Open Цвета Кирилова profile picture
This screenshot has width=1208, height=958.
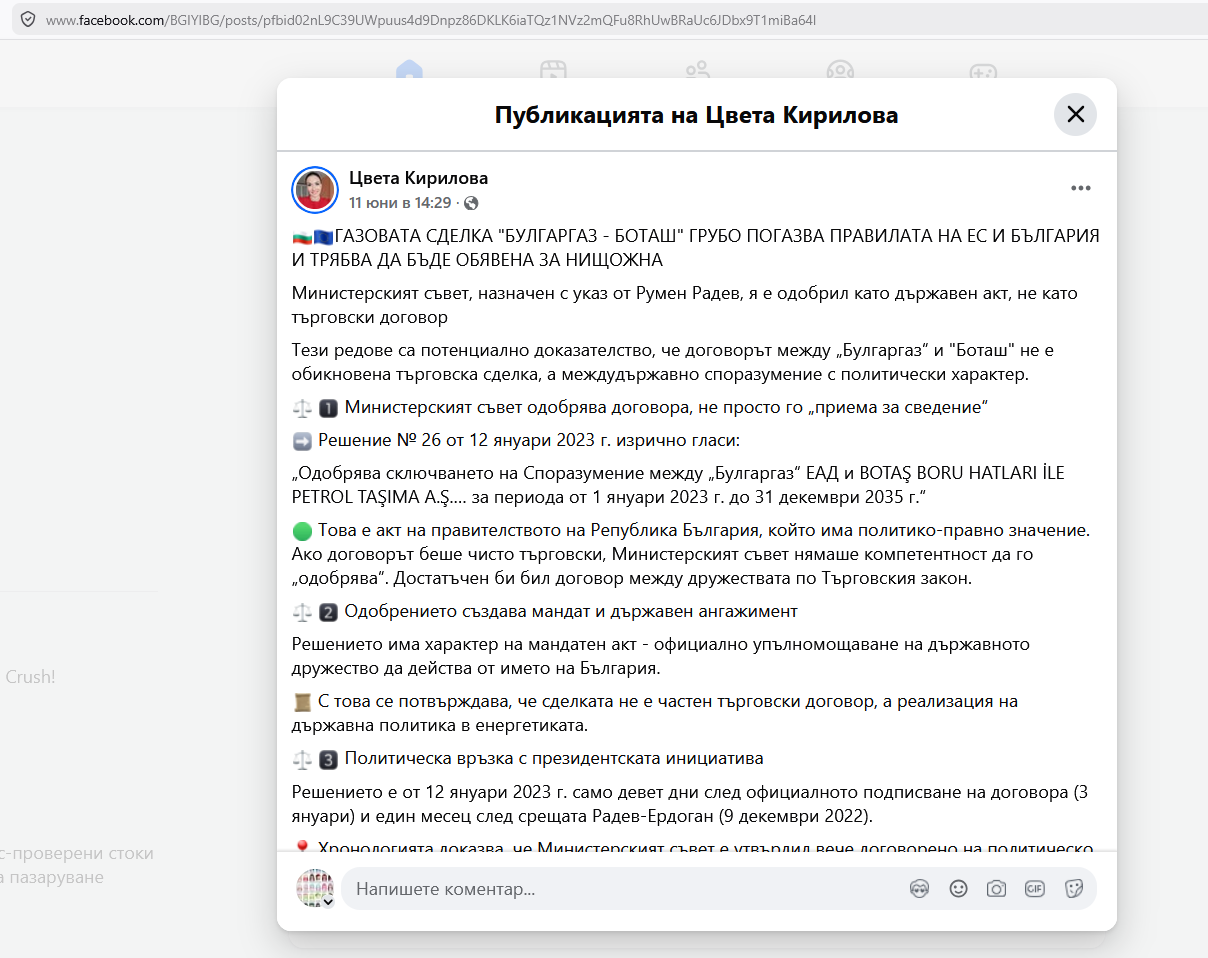pos(314,190)
